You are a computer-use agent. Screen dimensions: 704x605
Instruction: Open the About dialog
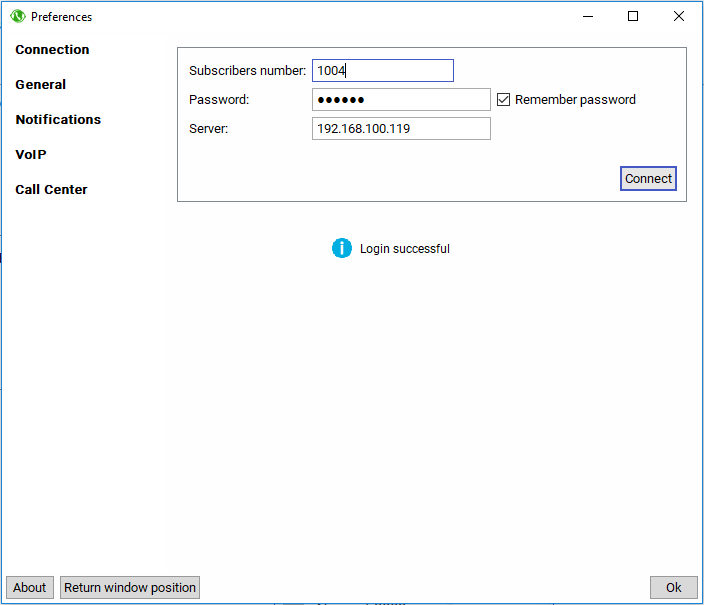point(30,588)
